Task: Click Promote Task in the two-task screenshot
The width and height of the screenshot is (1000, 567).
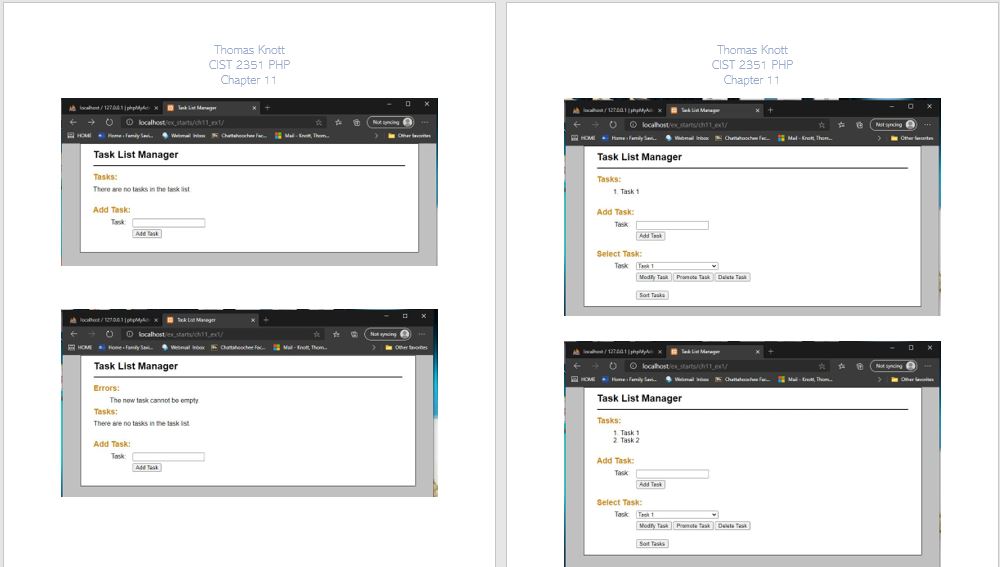Action: click(693, 526)
